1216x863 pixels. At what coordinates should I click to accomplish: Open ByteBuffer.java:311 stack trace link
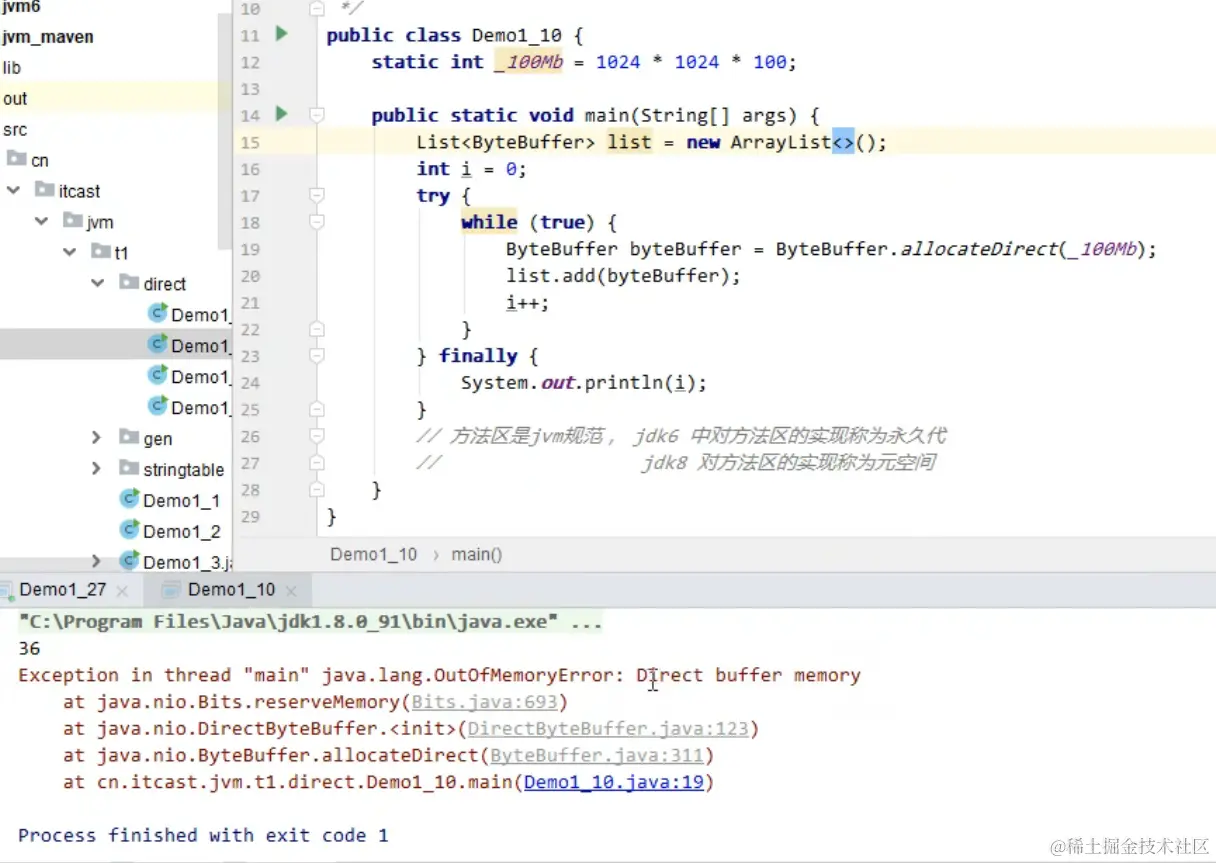(597, 756)
